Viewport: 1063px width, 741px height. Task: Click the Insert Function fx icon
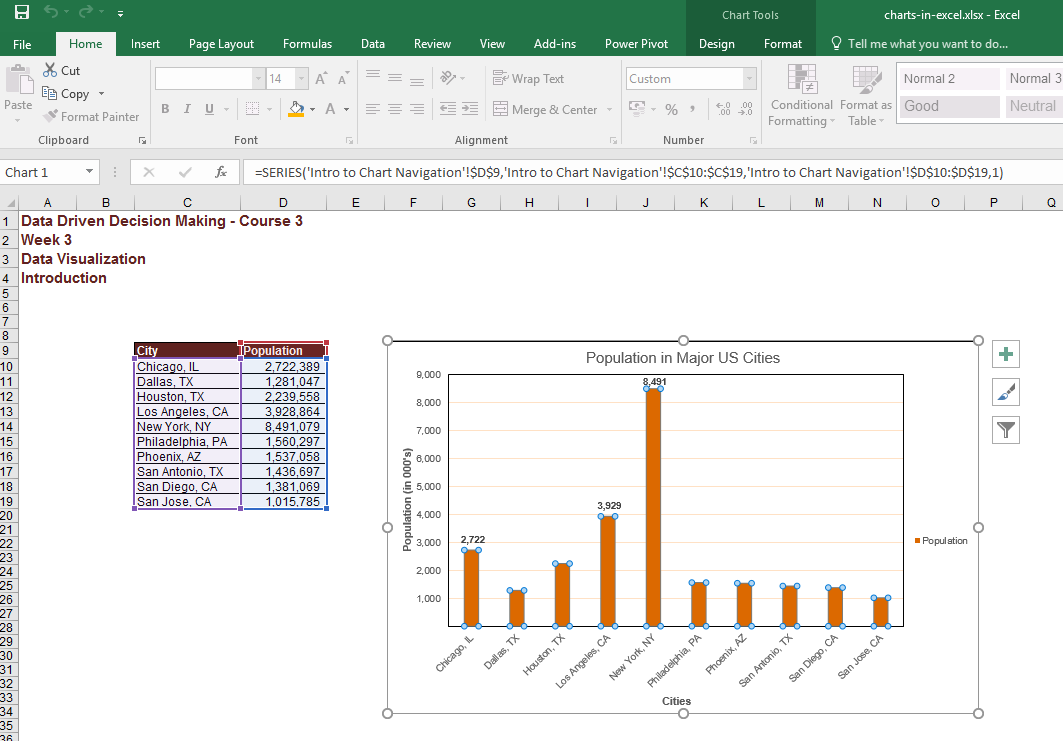click(221, 172)
